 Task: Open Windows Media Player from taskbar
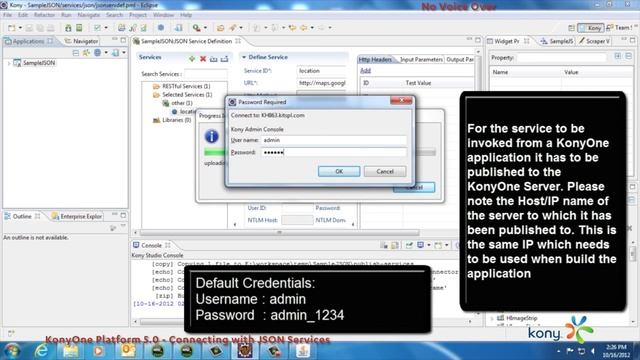click(x=98, y=351)
